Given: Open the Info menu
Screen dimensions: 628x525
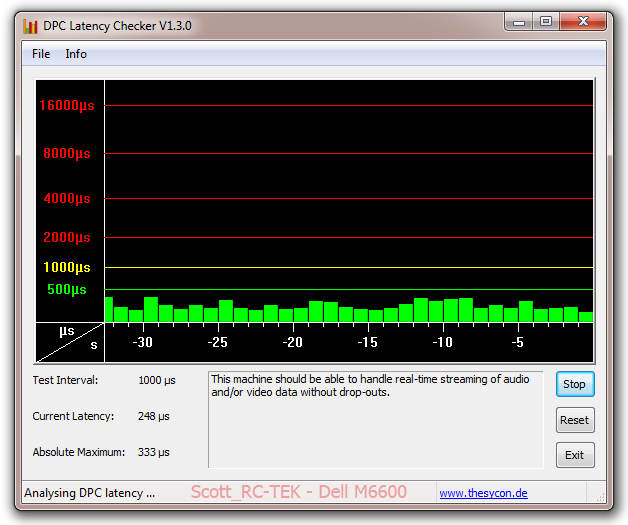Looking at the screenshot, I should (76, 54).
